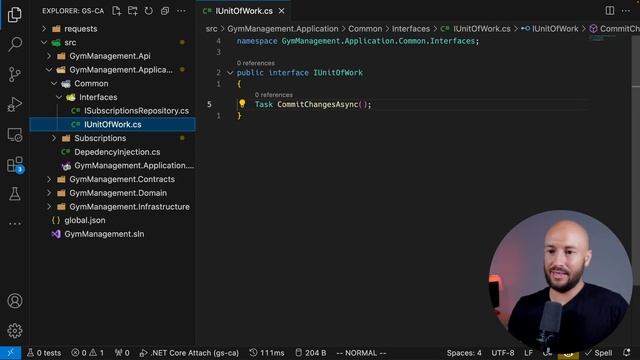Create a new folder in Explorer
Viewport: 640px width, 360px height.
(x=132, y=11)
